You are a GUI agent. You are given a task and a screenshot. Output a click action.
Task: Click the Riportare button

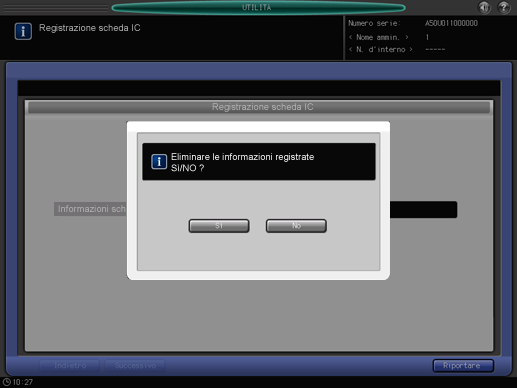point(463,366)
